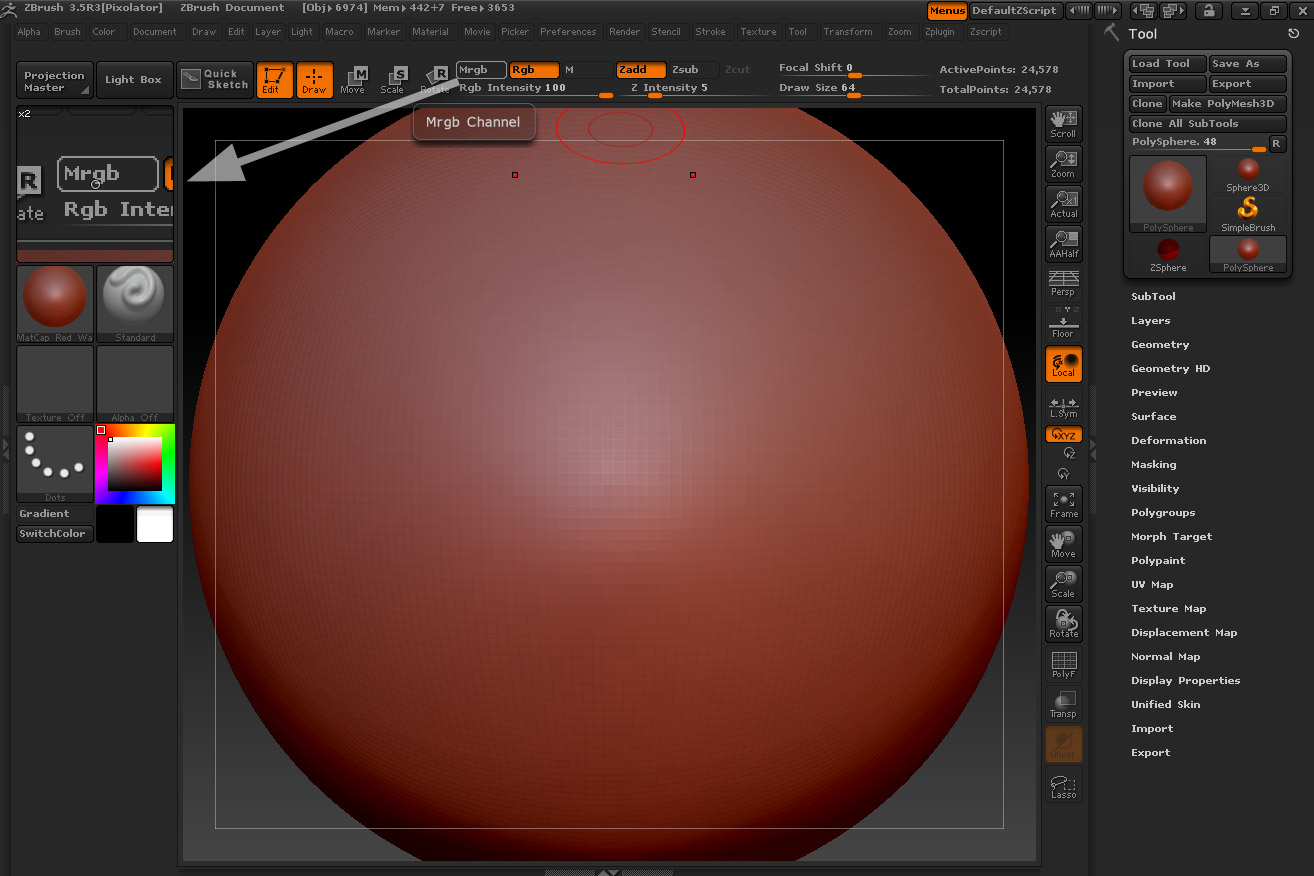Enable PolyF polyframe display

click(x=1063, y=664)
